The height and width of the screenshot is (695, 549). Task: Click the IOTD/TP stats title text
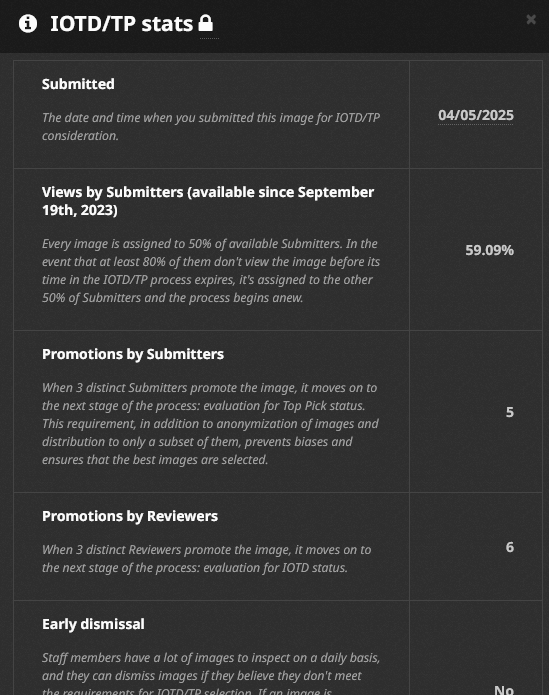coord(121,23)
